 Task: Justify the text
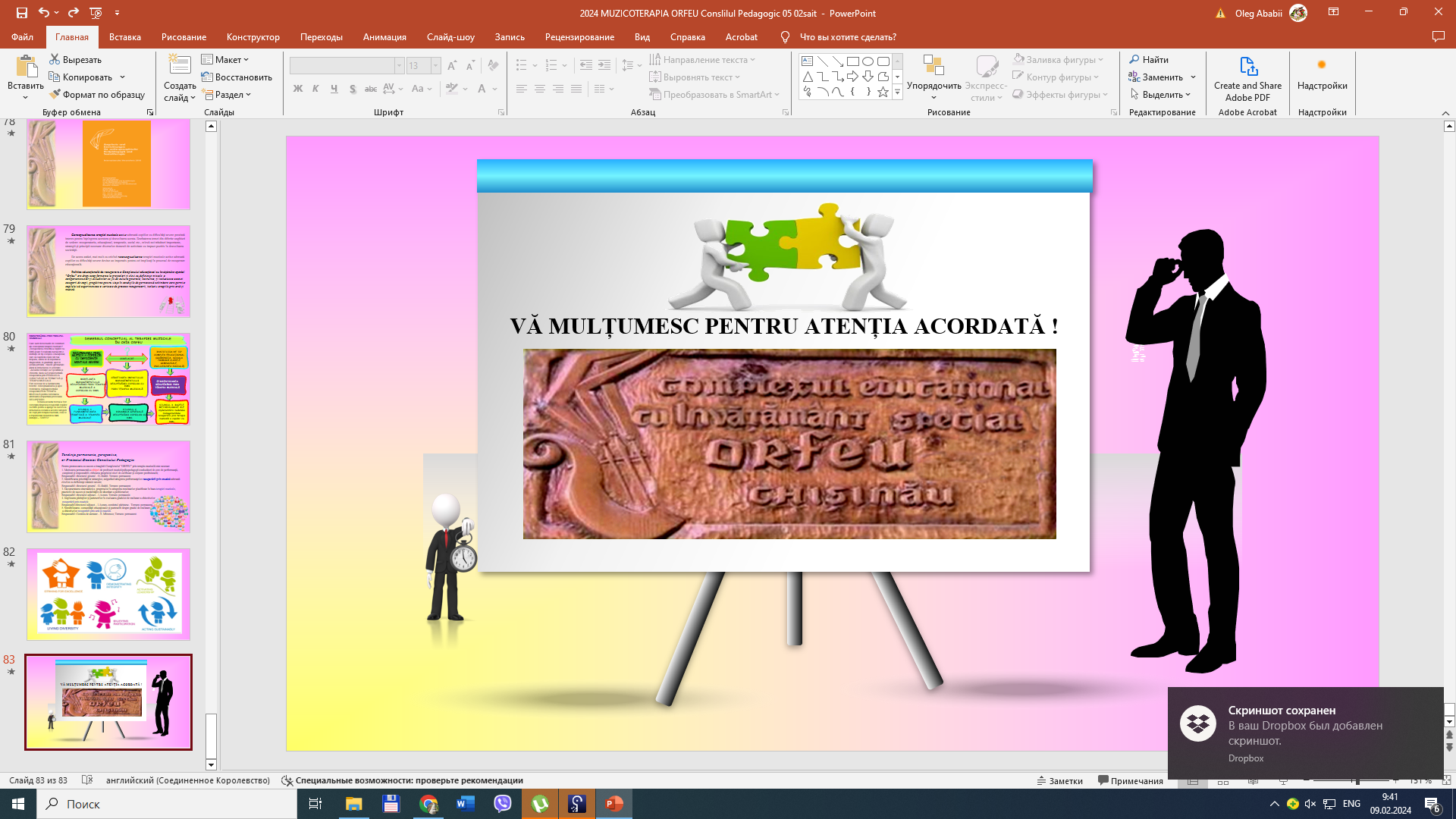tap(576, 89)
